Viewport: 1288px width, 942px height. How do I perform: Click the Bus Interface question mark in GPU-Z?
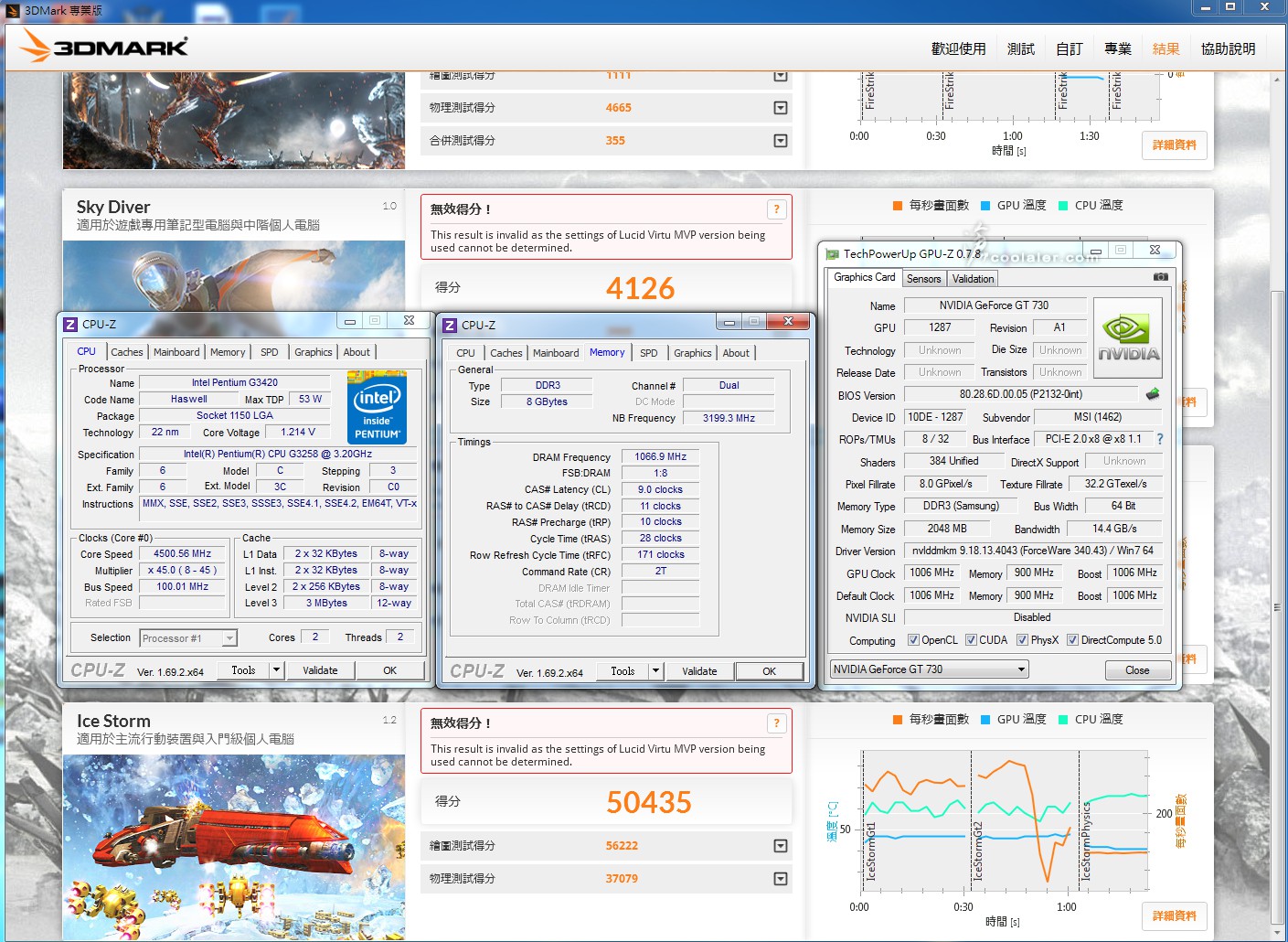point(1159,439)
